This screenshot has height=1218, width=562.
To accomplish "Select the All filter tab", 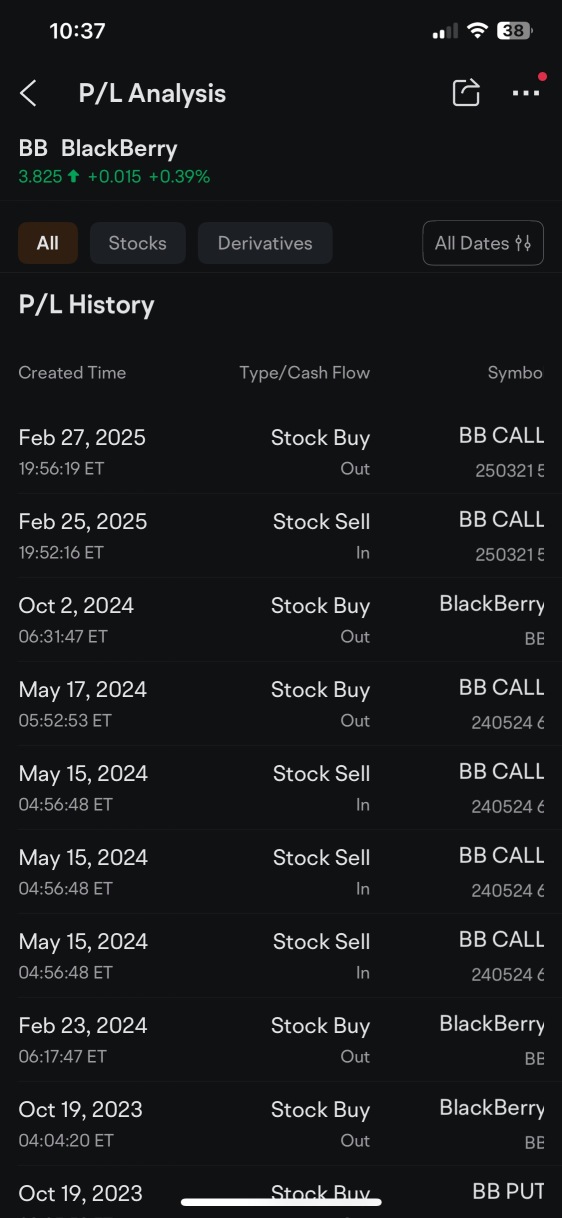I will (48, 243).
